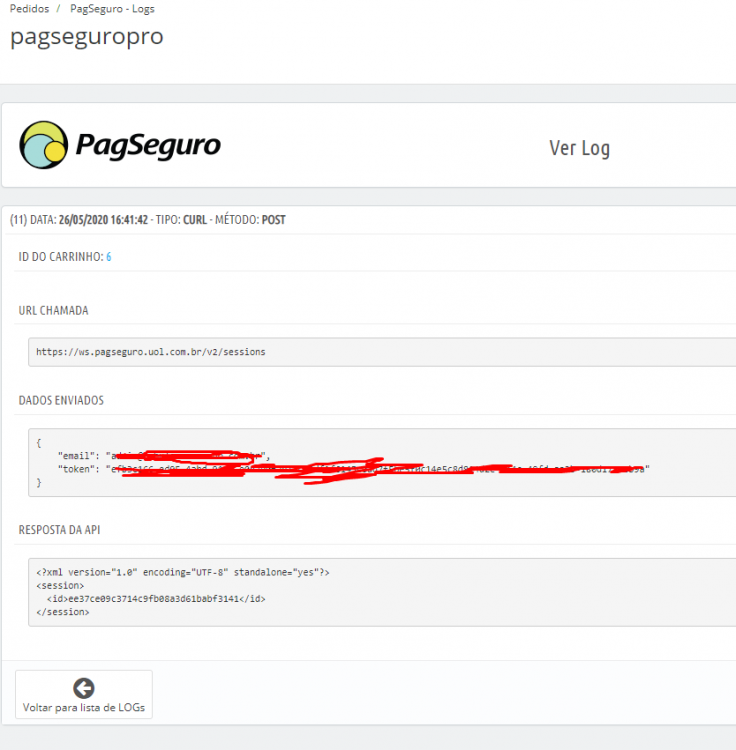Click the PagSeguro circular logo icon
The image size is (736, 750).
tap(44, 145)
